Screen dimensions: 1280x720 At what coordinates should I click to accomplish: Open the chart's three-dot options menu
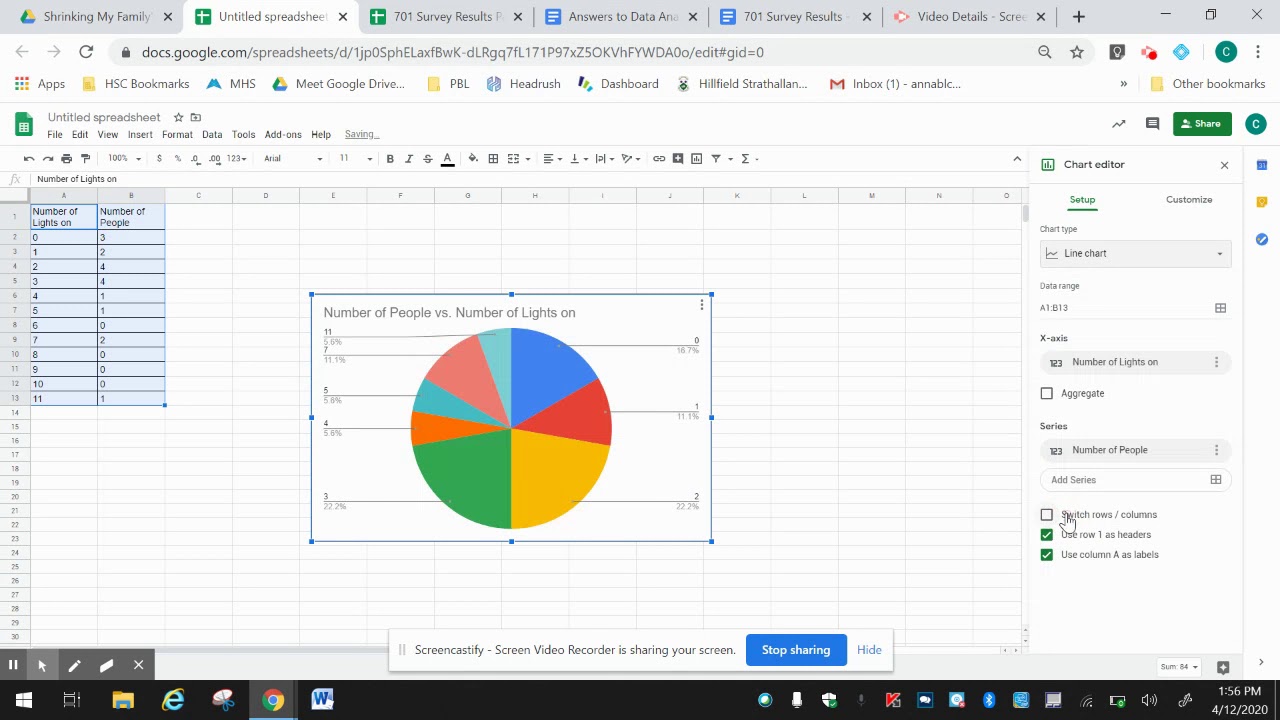pyautogui.click(x=702, y=304)
